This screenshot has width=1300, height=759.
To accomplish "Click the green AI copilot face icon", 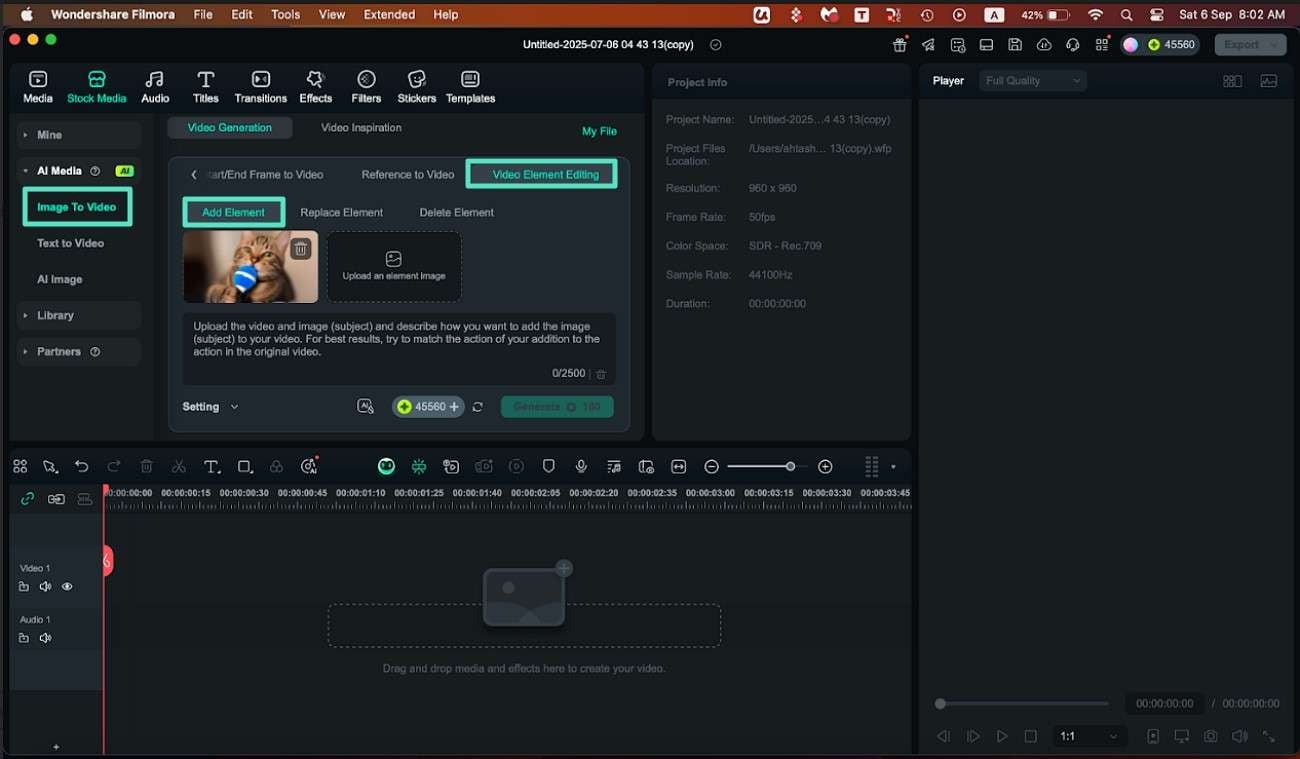I will [x=386, y=466].
